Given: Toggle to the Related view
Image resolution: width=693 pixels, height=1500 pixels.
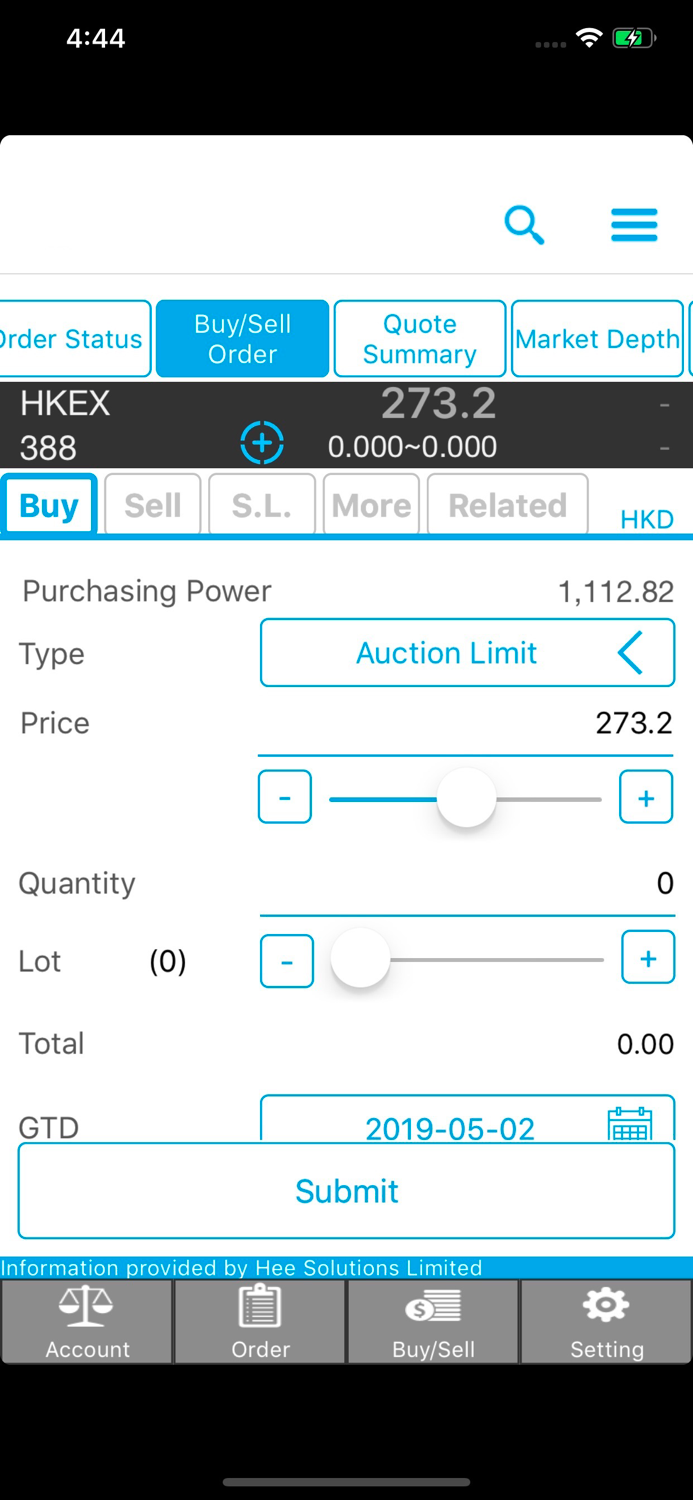Looking at the screenshot, I should (507, 504).
